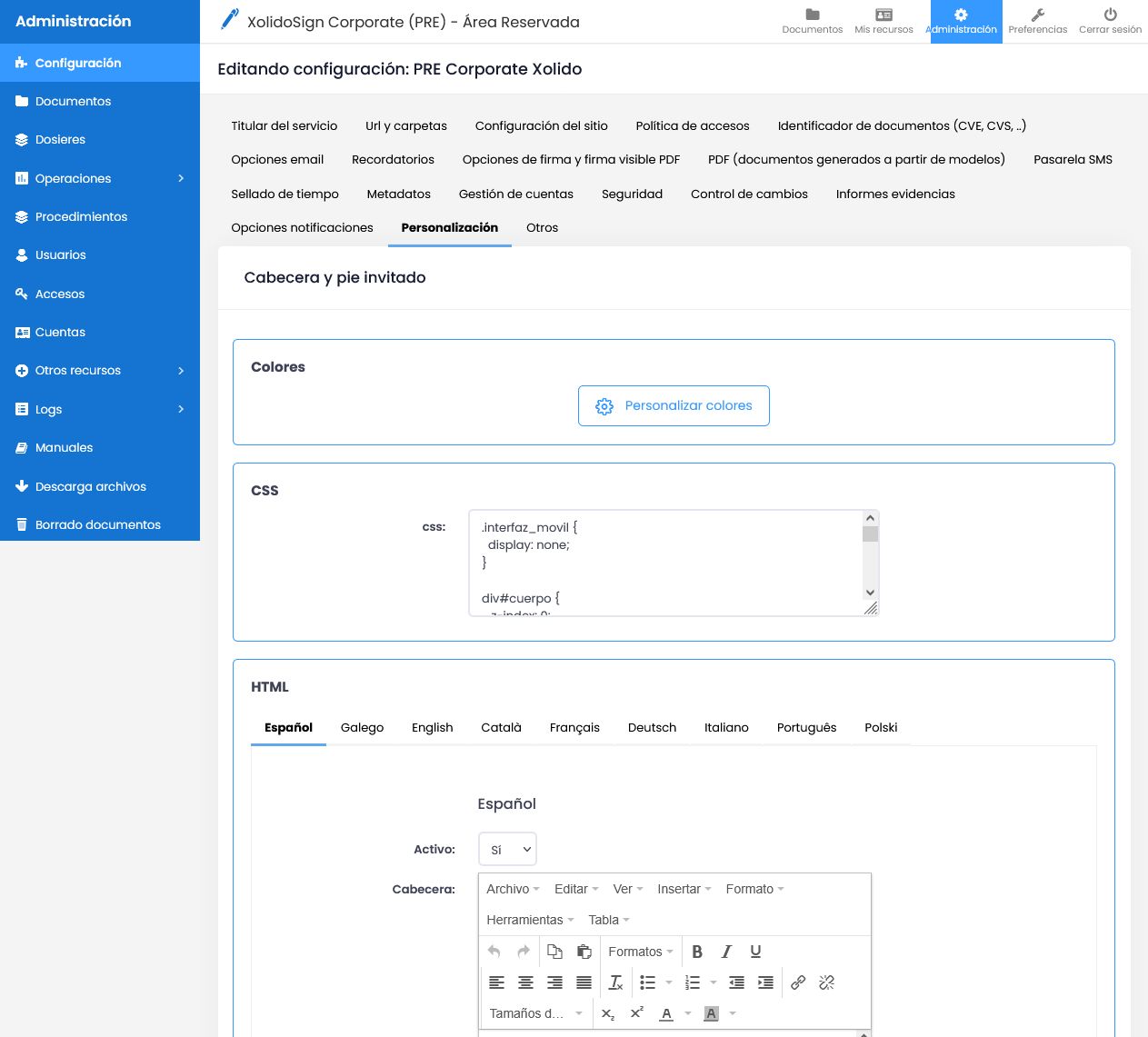Toggle italic formatting in Cabecera editor
1148x1037 pixels.
(x=726, y=952)
